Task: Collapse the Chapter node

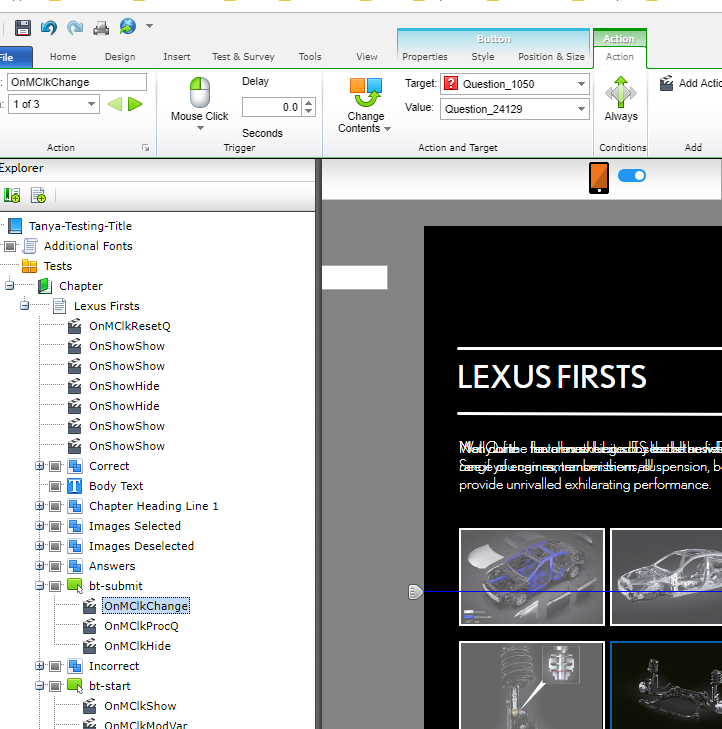Action: click(9, 285)
